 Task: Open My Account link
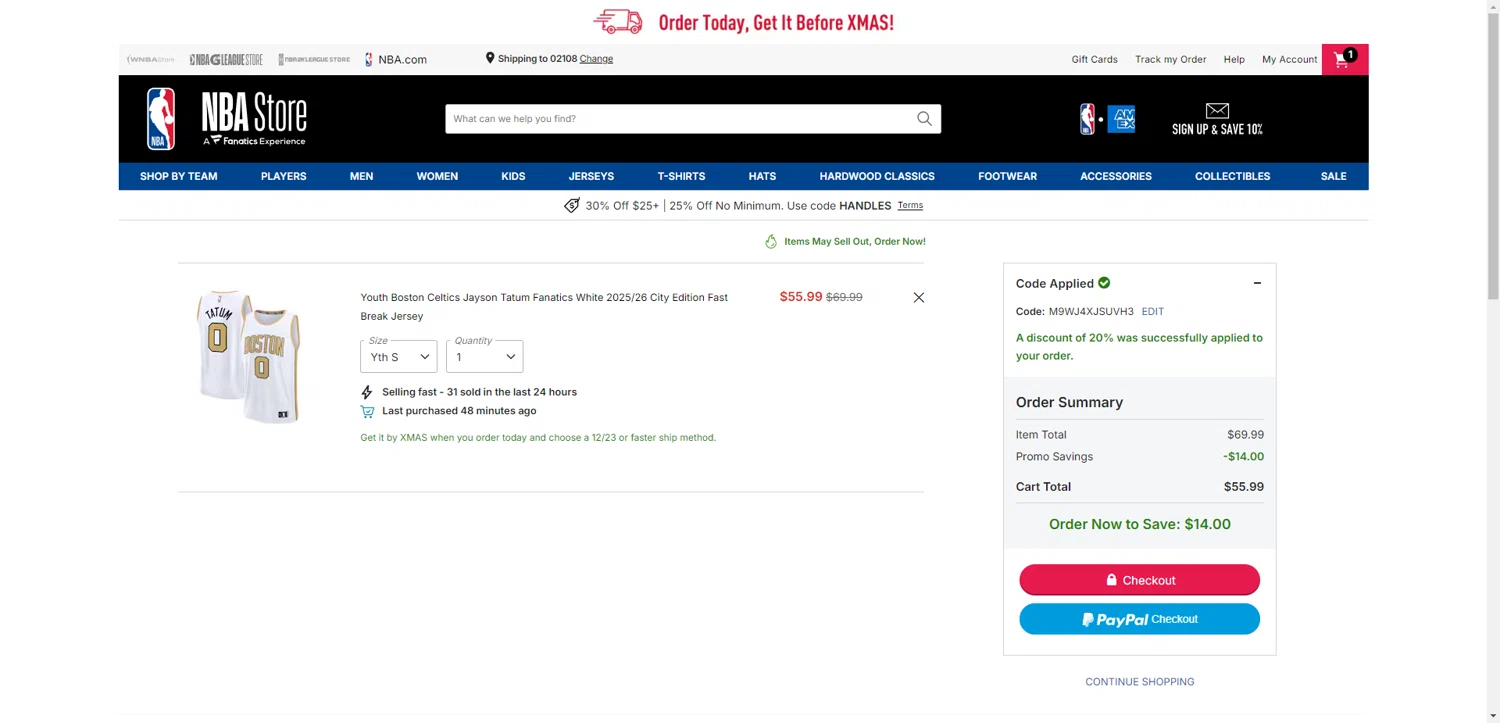coord(1289,59)
